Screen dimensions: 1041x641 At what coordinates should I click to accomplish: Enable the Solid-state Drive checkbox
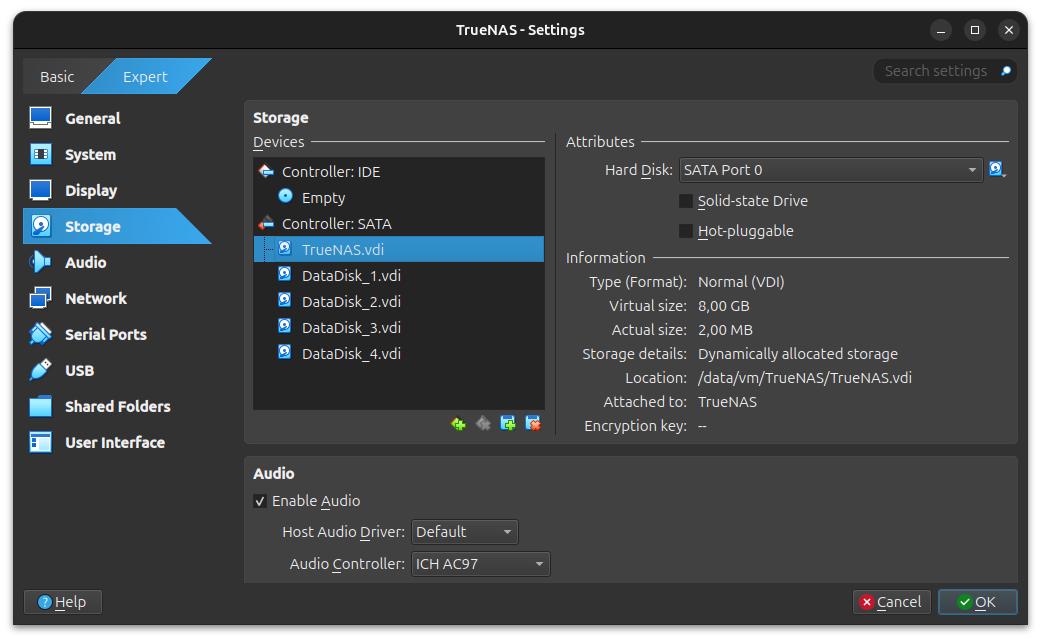click(x=686, y=201)
